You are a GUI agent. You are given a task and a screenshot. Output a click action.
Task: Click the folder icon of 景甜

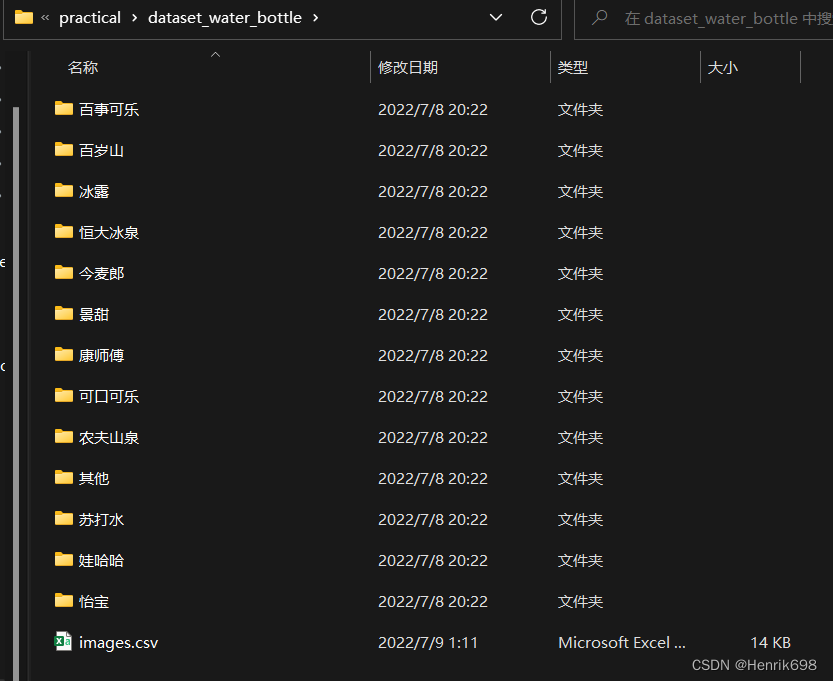pyautogui.click(x=64, y=313)
